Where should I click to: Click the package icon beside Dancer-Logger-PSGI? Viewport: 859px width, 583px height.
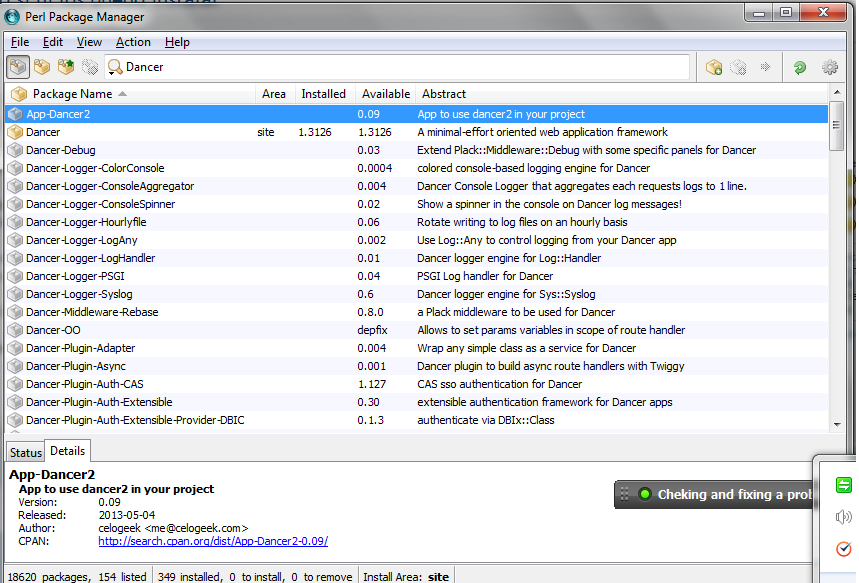15,276
